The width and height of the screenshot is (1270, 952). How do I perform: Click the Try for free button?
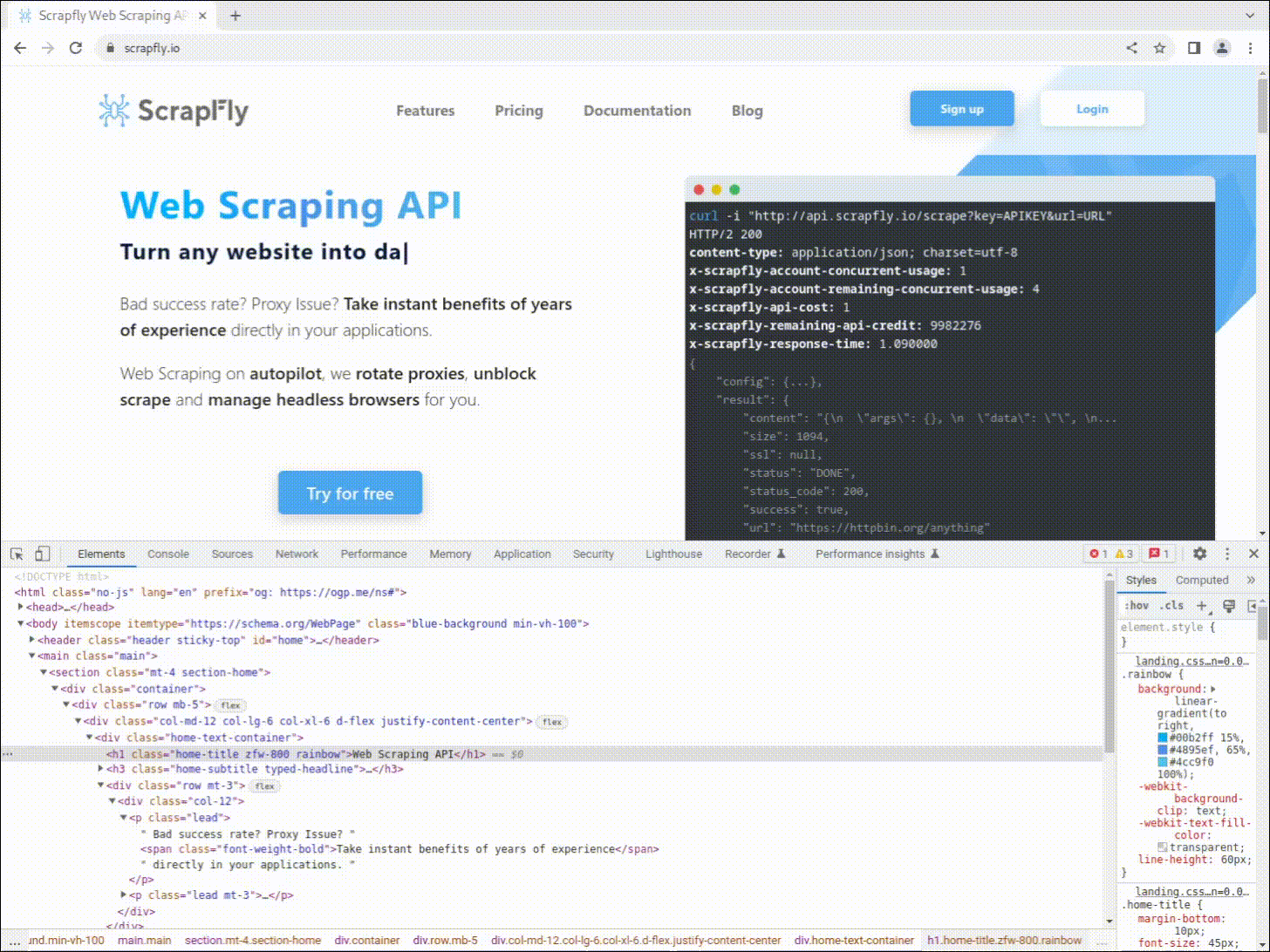point(350,493)
